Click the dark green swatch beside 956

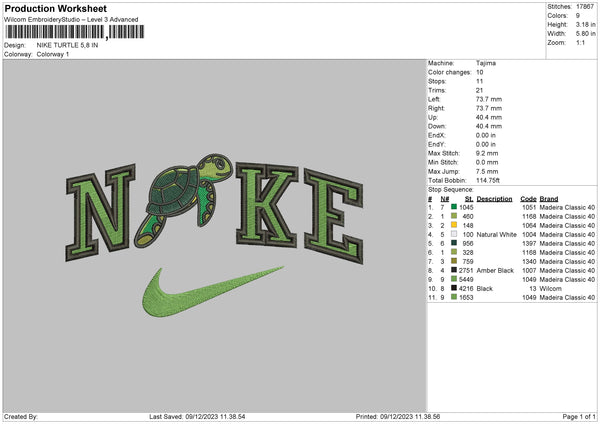[x=454, y=243]
